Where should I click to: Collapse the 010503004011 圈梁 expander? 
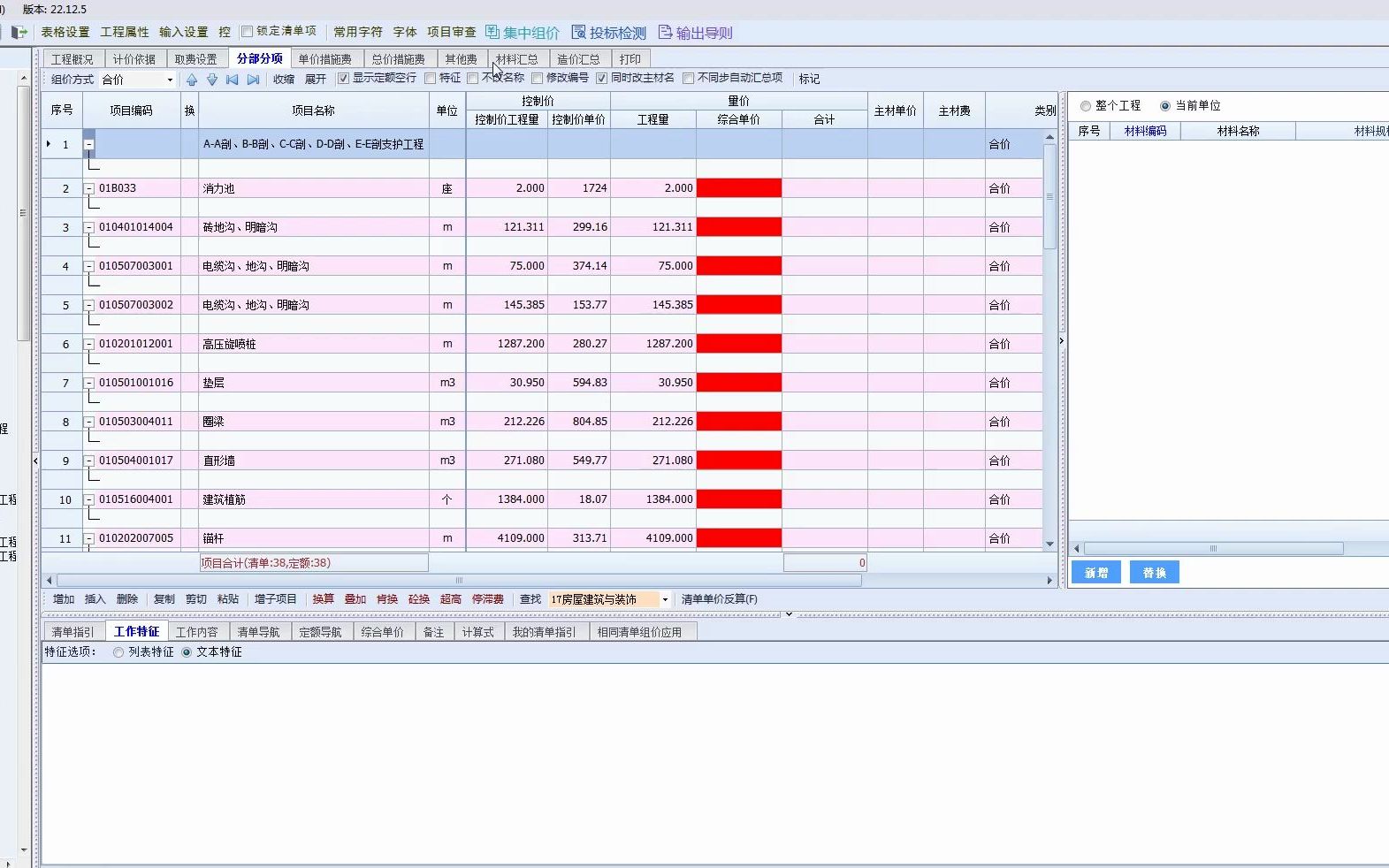(x=89, y=422)
